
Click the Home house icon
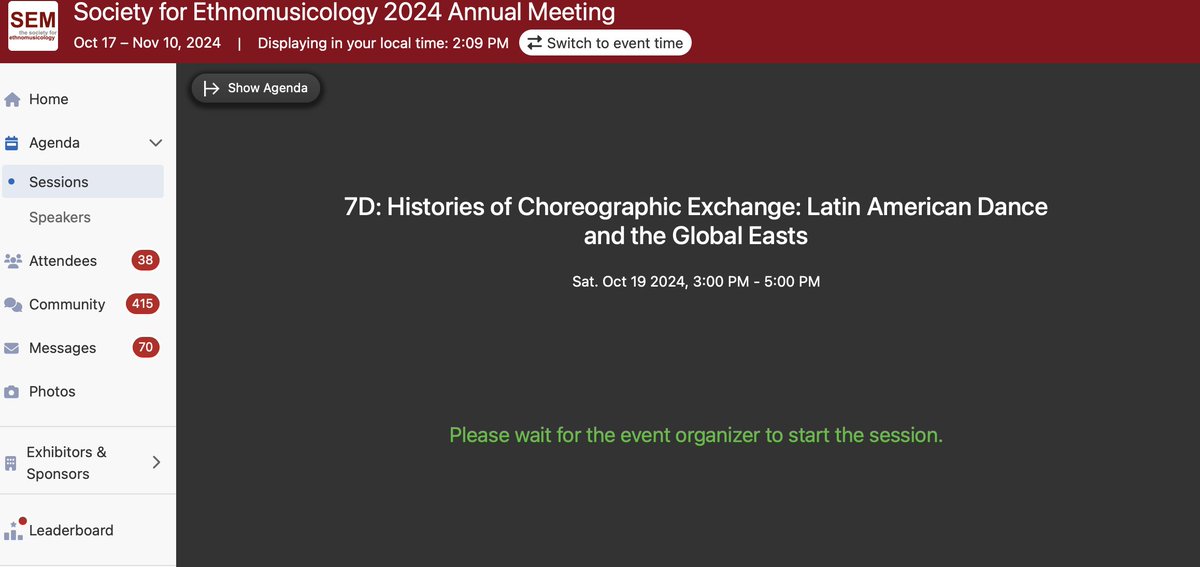[12, 99]
